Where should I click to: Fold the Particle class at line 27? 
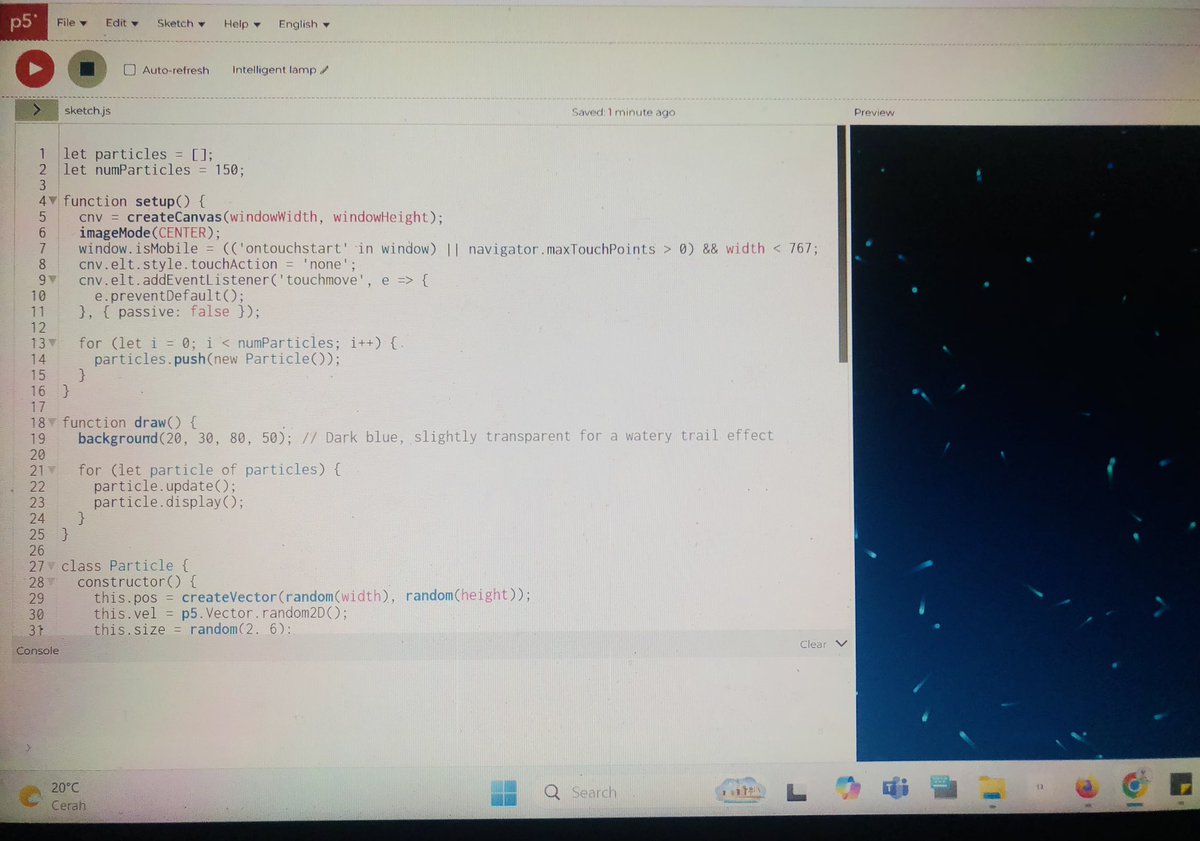[53, 566]
